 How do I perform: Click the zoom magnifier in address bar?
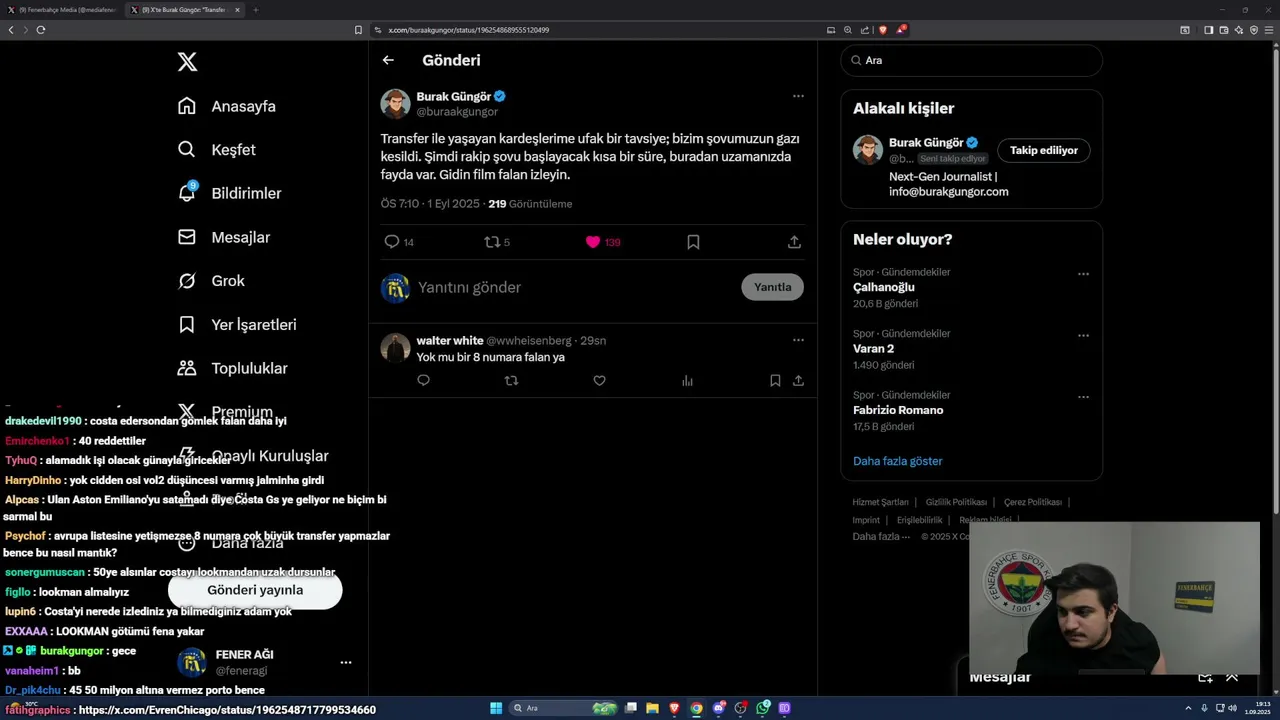pos(848,30)
